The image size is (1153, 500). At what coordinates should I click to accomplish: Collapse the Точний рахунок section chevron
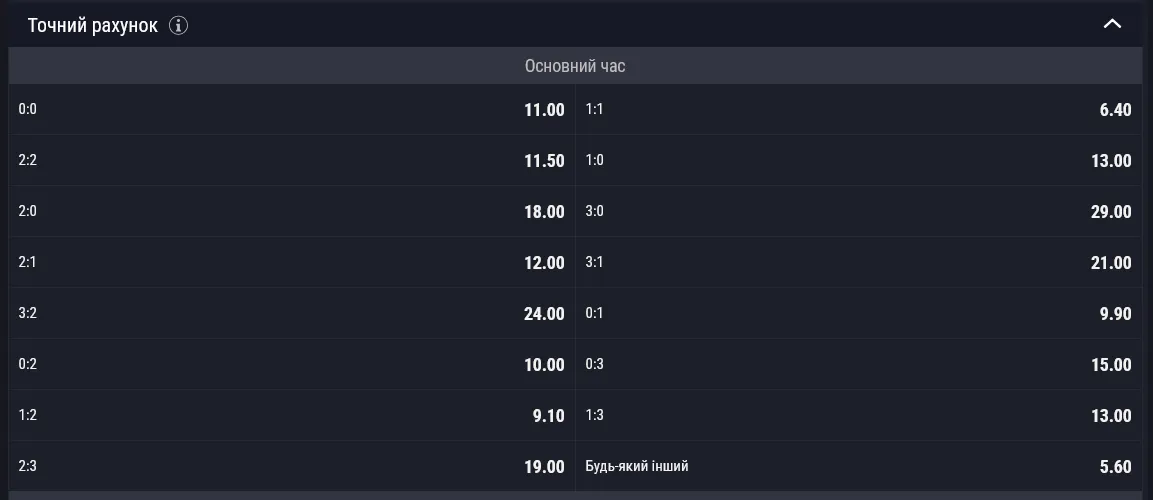click(1112, 24)
